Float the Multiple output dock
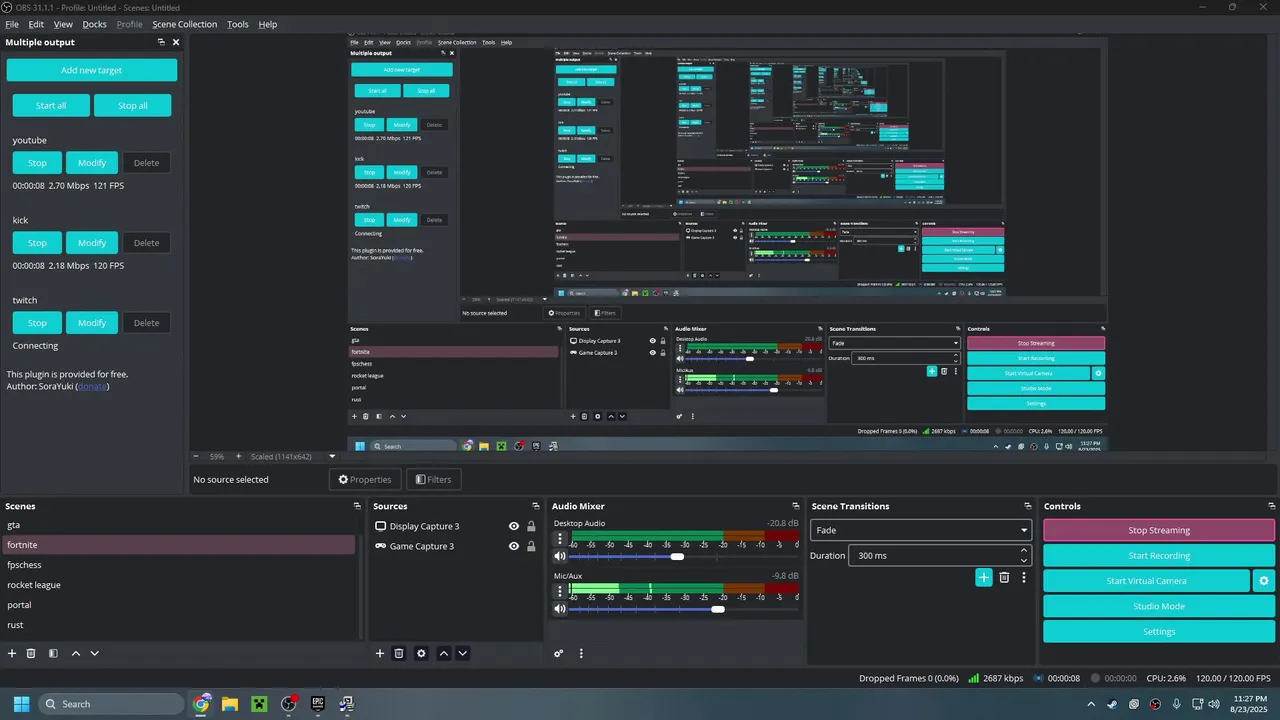The height and width of the screenshot is (720, 1280). pos(161,42)
